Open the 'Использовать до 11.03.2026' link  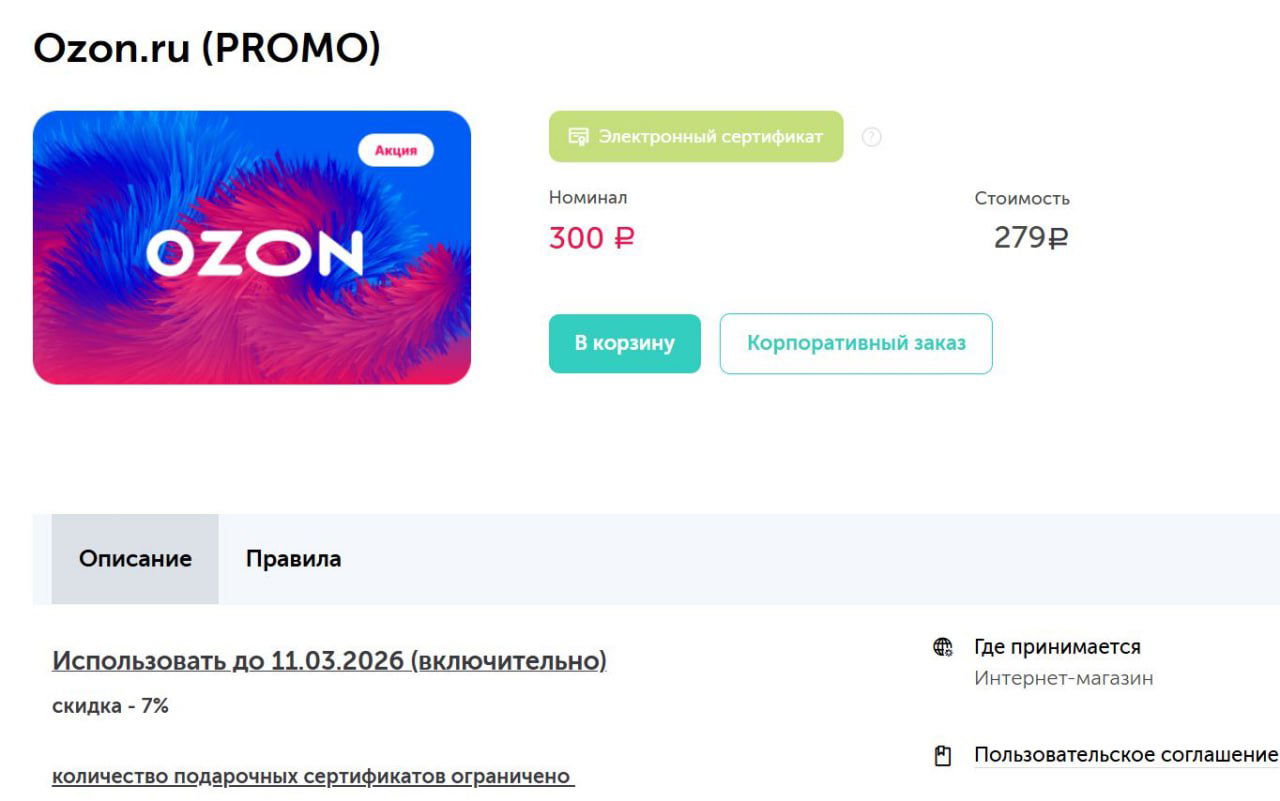point(330,660)
